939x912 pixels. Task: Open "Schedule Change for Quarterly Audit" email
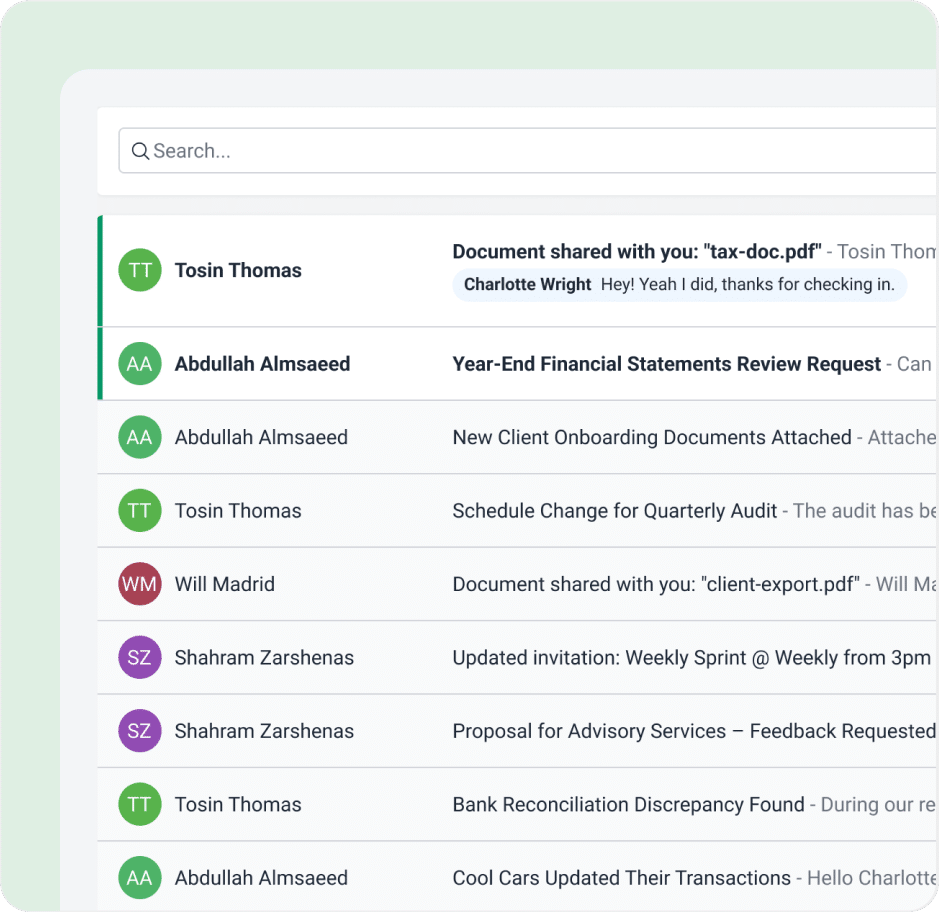coord(614,511)
